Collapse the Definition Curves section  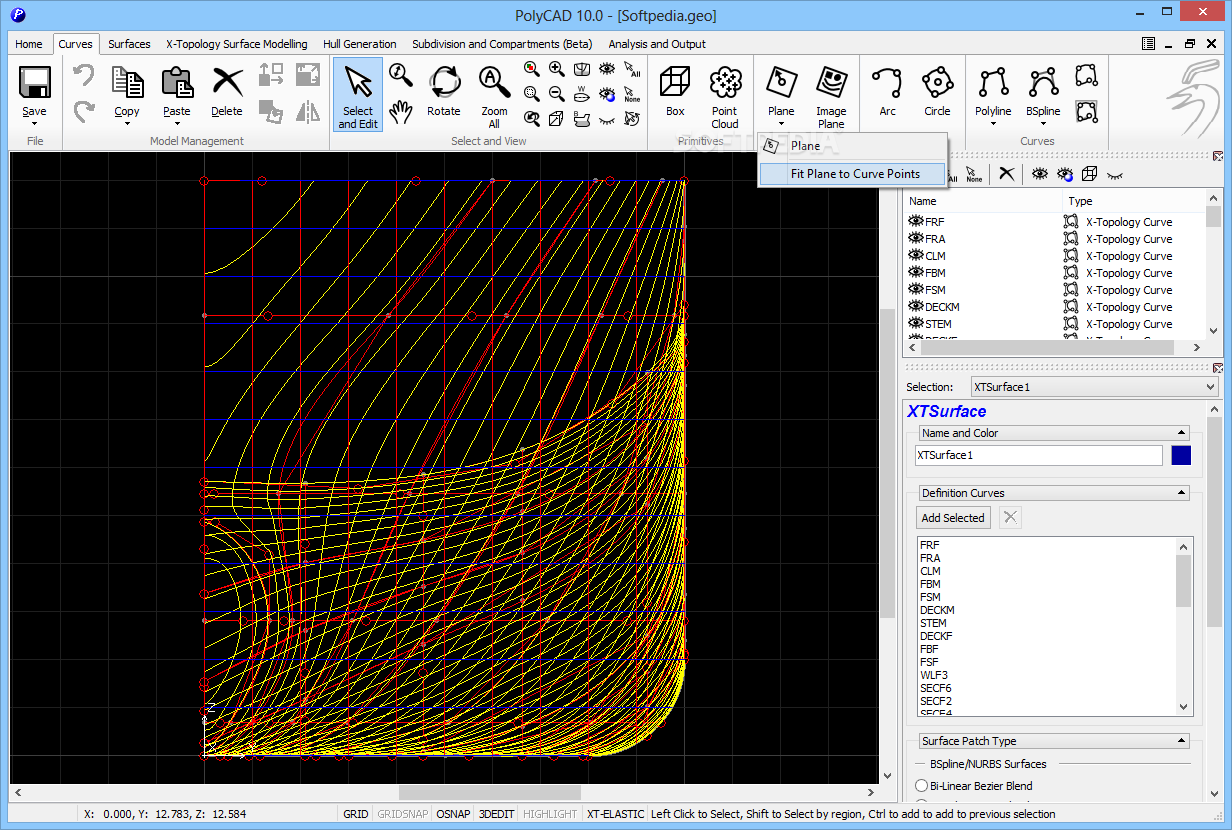(x=1182, y=493)
